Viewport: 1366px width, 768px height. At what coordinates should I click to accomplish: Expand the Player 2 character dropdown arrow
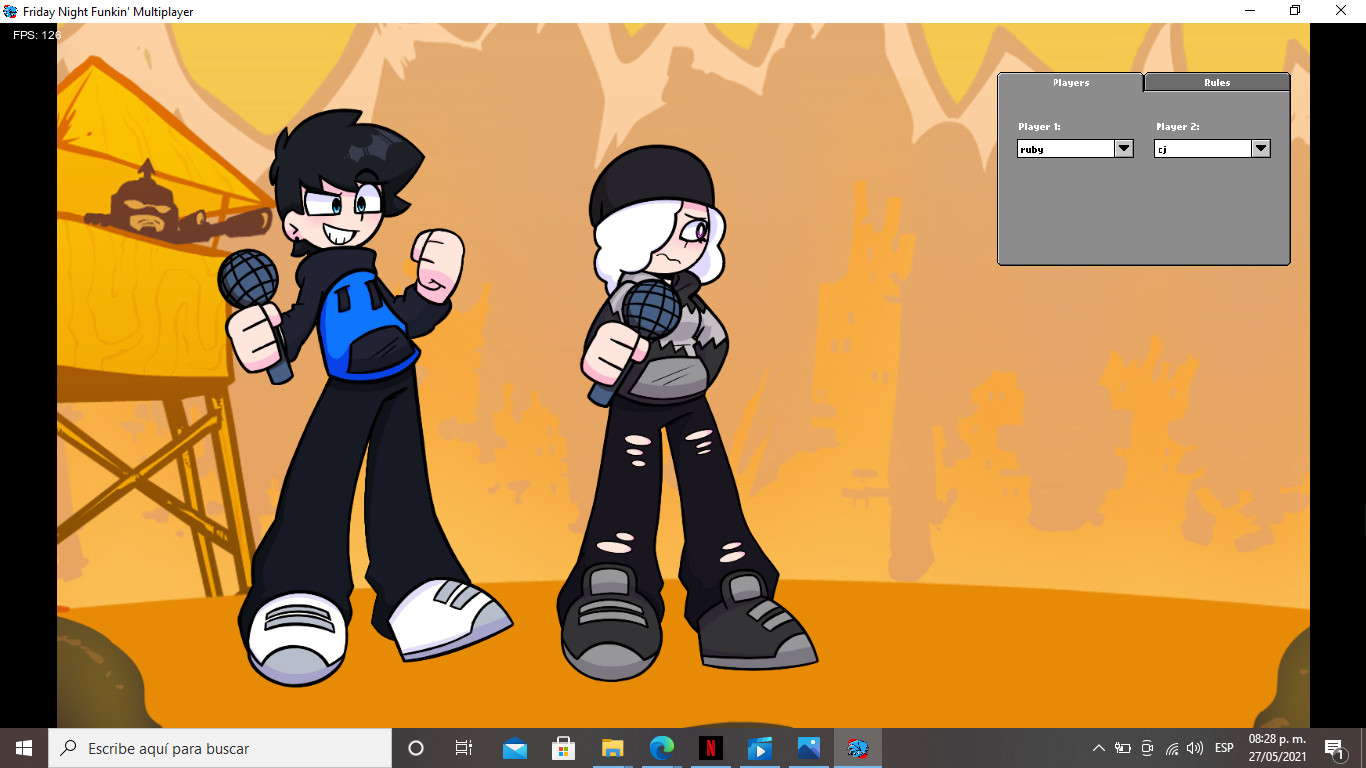coord(1261,148)
